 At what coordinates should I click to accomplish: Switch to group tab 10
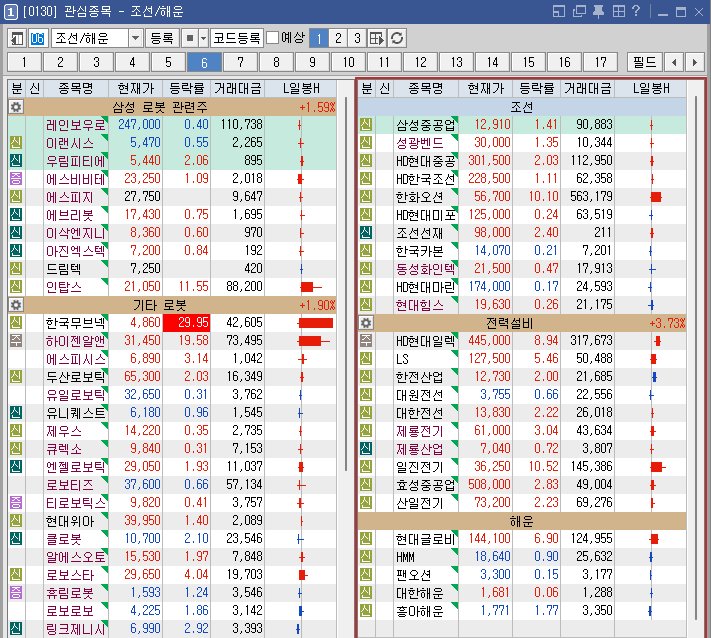[x=348, y=62]
